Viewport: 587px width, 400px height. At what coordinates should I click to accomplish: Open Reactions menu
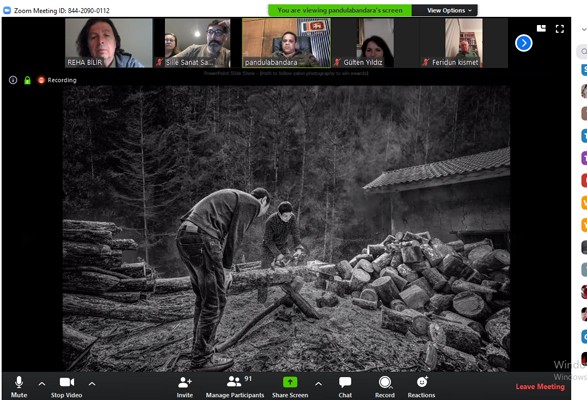point(421,387)
